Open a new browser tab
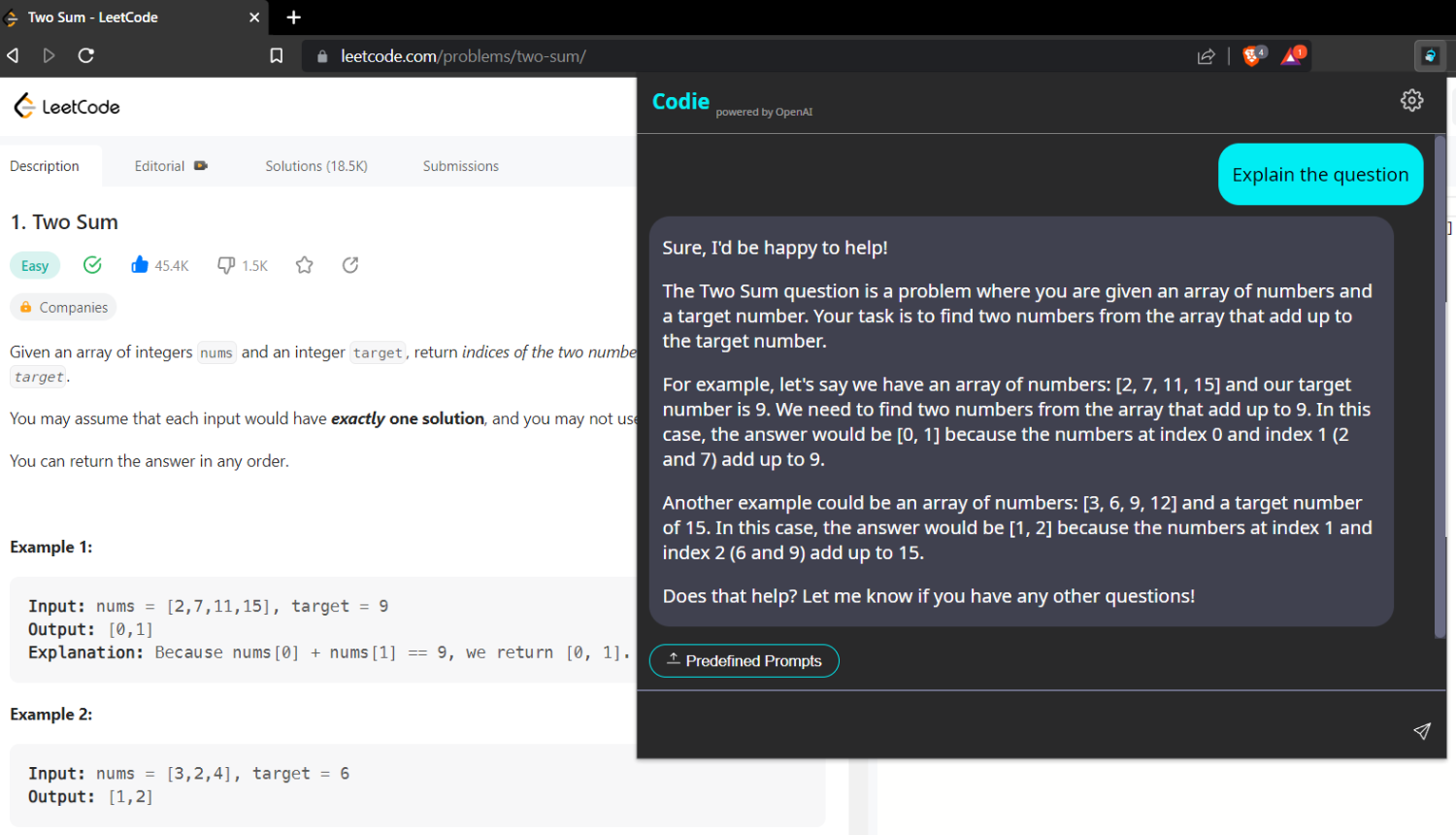The image size is (1456, 835). tap(293, 17)
